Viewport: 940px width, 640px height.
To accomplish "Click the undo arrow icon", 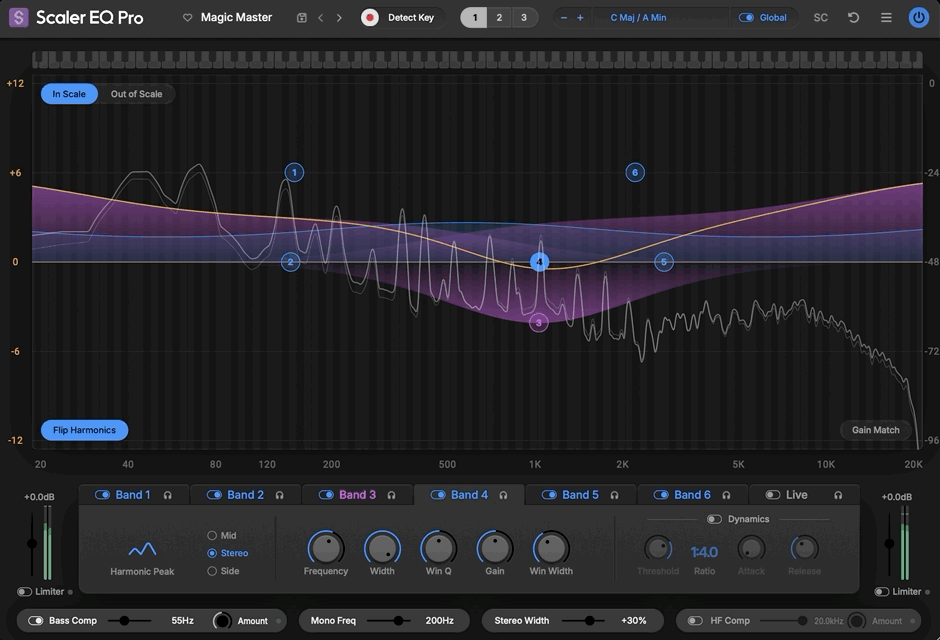I will pyautogui.click(x=854, y=18).
